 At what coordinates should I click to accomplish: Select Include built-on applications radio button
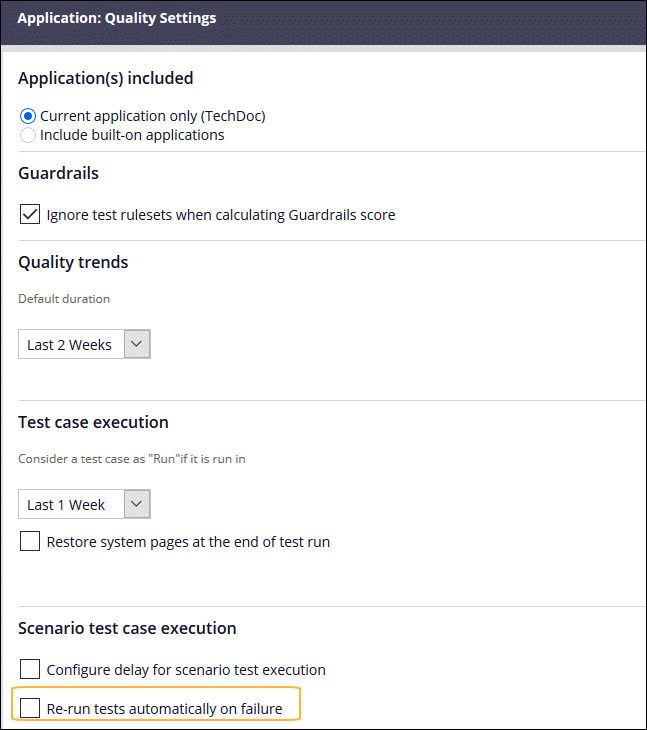(28, 135)
